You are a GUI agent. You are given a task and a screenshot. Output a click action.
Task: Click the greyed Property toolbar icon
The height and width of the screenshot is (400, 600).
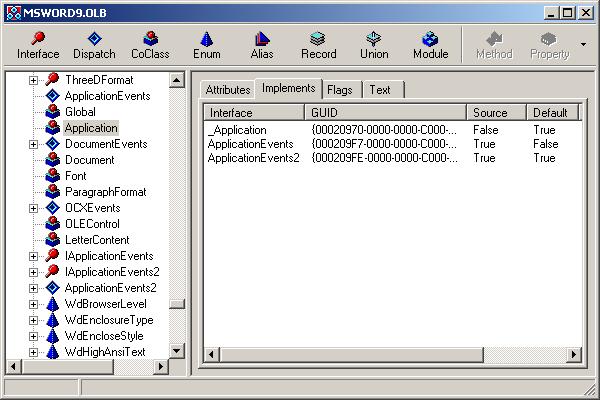coord(549,38)
